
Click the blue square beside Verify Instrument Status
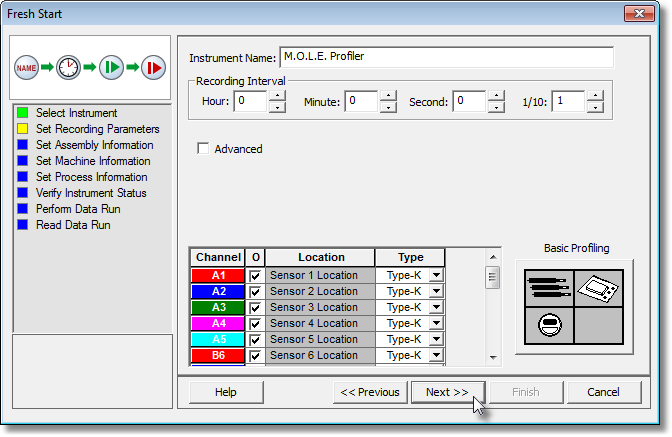point(23,193)
